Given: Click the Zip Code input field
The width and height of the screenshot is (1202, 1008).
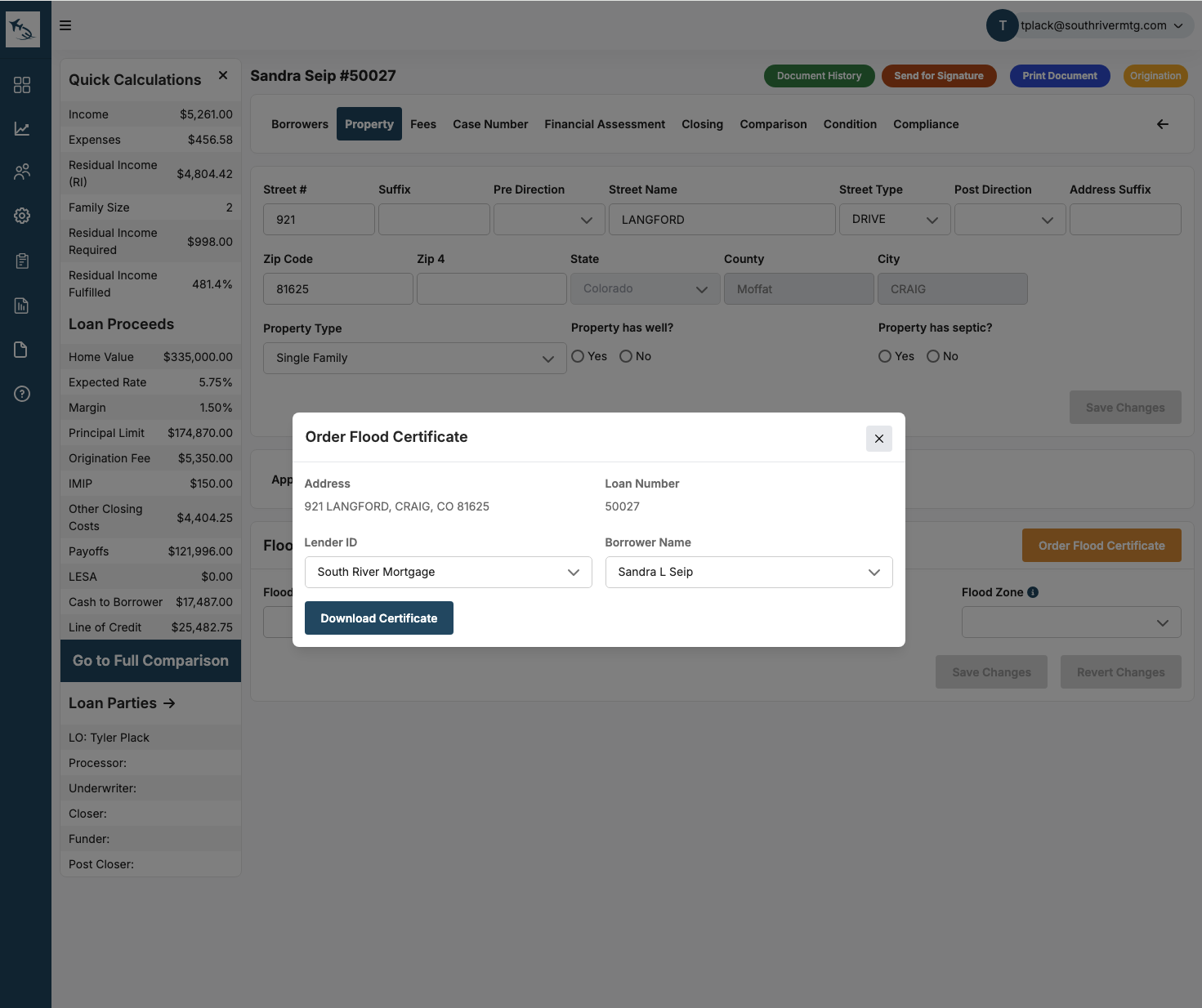Looking at the screenshot, I should click(x=337, y=289).
